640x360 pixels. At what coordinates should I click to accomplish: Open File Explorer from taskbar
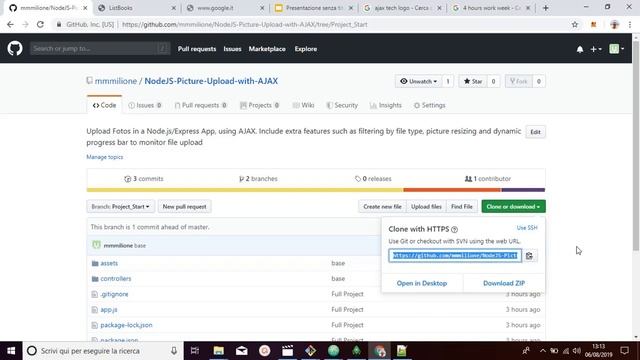[x=219, y=351]
